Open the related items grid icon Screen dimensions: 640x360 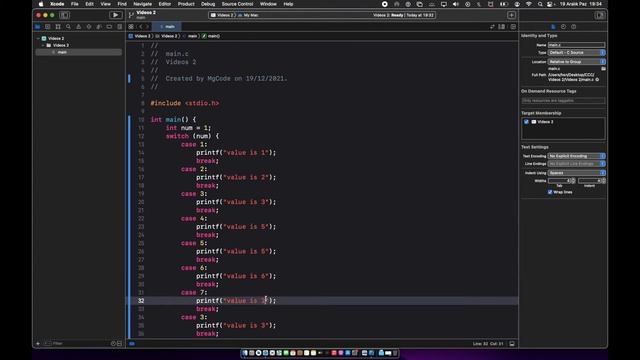point(131,27)
